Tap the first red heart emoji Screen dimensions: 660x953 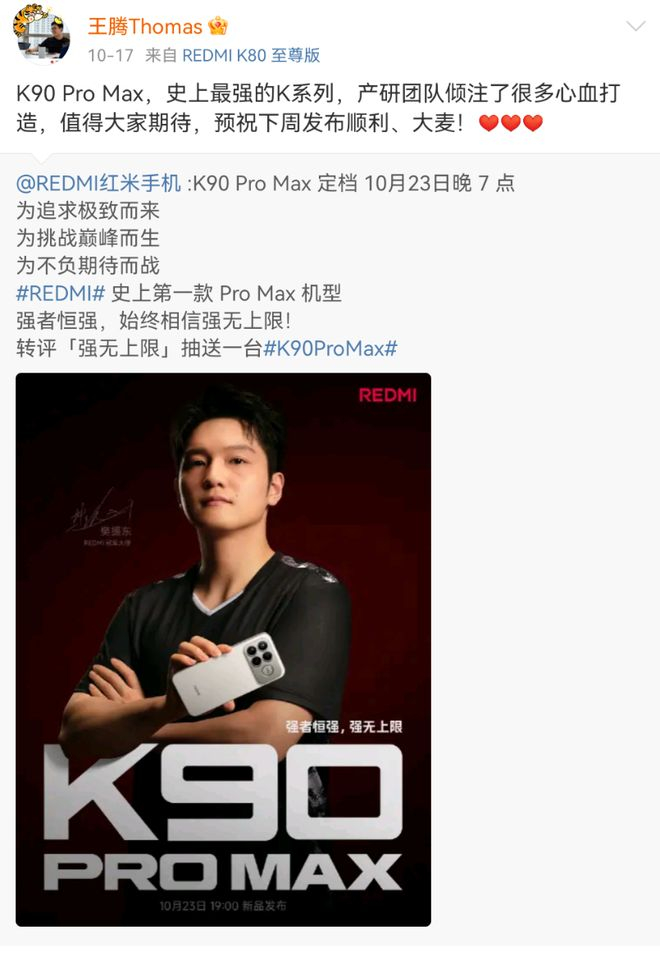pyautogui.click(x=489, y=123)
